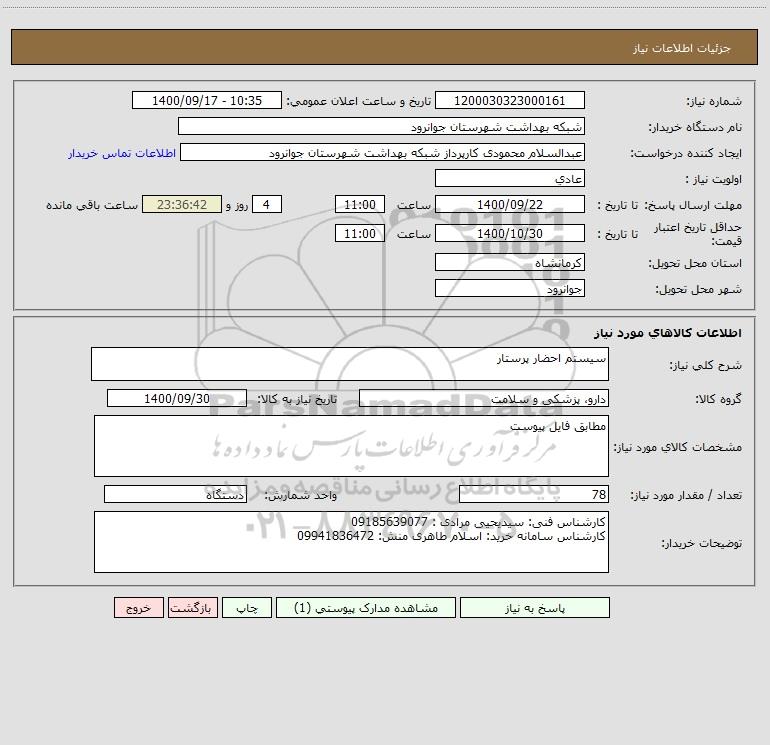This screenshot has width=770, height=745.
Task: Click the deadline time field next to 1400/09/22
Action: coord(359,204)
